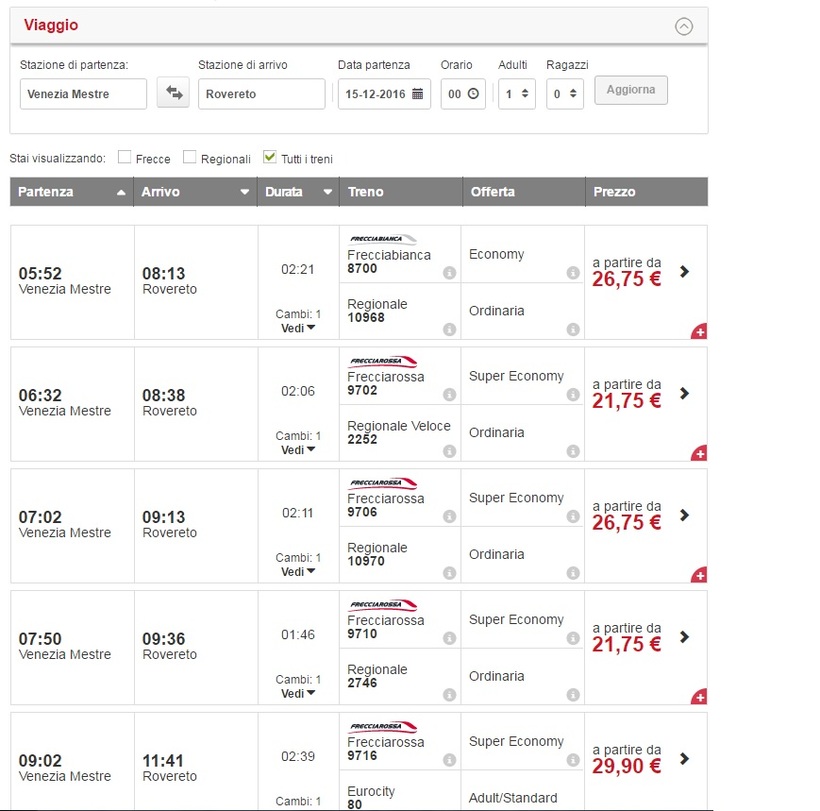Click the Stazione di arrivo field

click(x=261, y=94)
